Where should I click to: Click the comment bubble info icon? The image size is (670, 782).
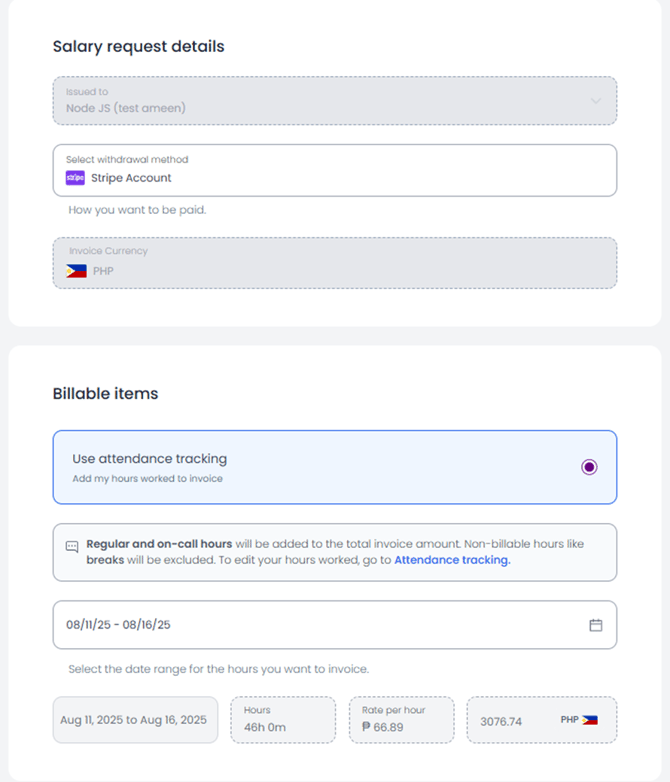pyautogui.click(x=72, y=546)
